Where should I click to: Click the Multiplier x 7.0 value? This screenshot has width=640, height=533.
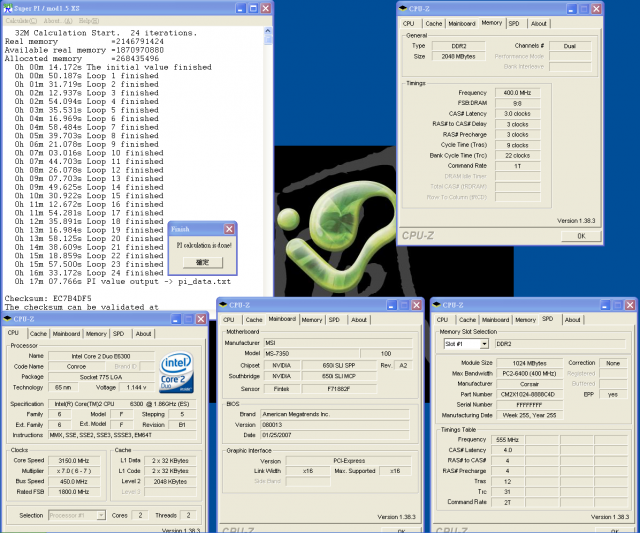coord(74,471)
